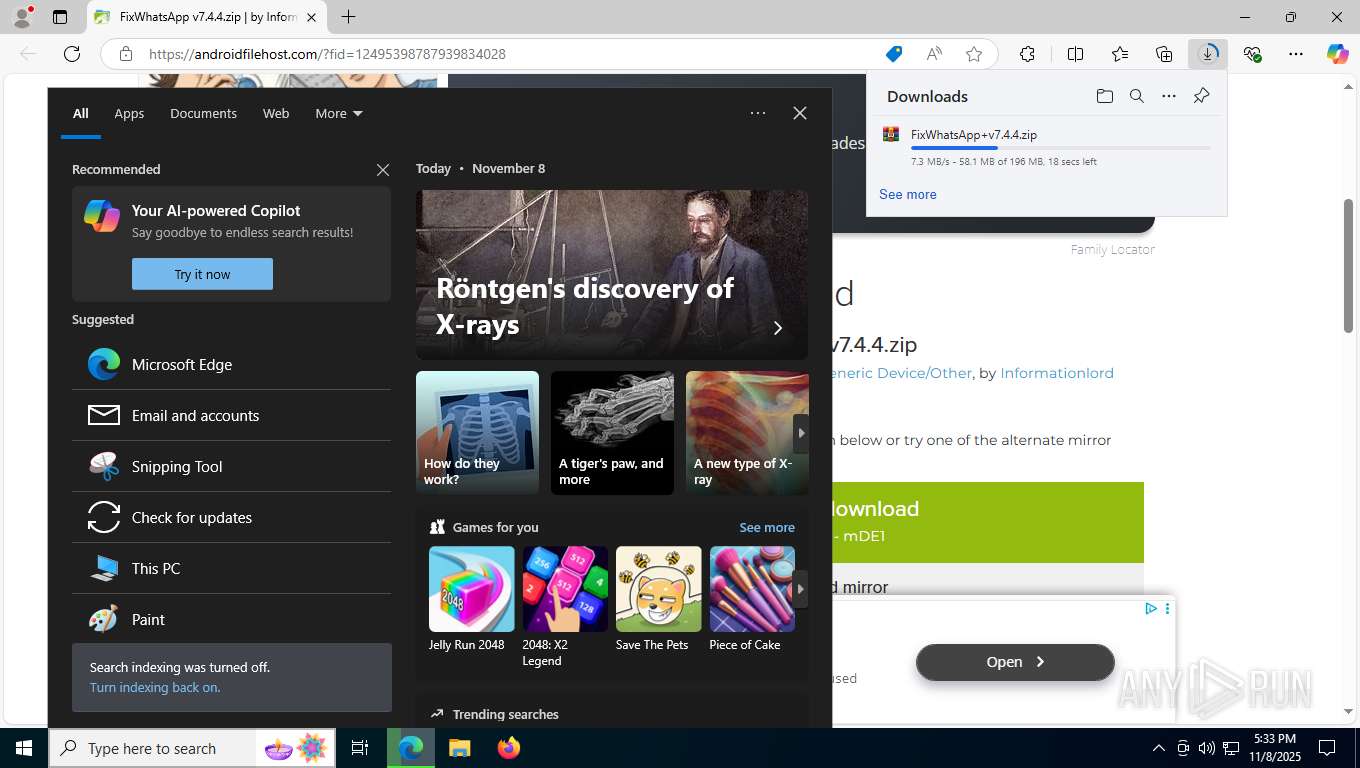Open A tiger's paw article card
This screenshot has width=1360, height=768.
pos(612,433)
